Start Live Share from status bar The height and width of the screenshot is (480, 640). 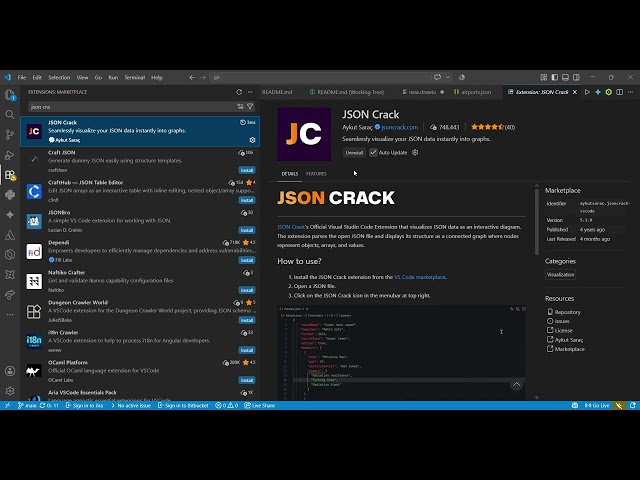point(260,406)
